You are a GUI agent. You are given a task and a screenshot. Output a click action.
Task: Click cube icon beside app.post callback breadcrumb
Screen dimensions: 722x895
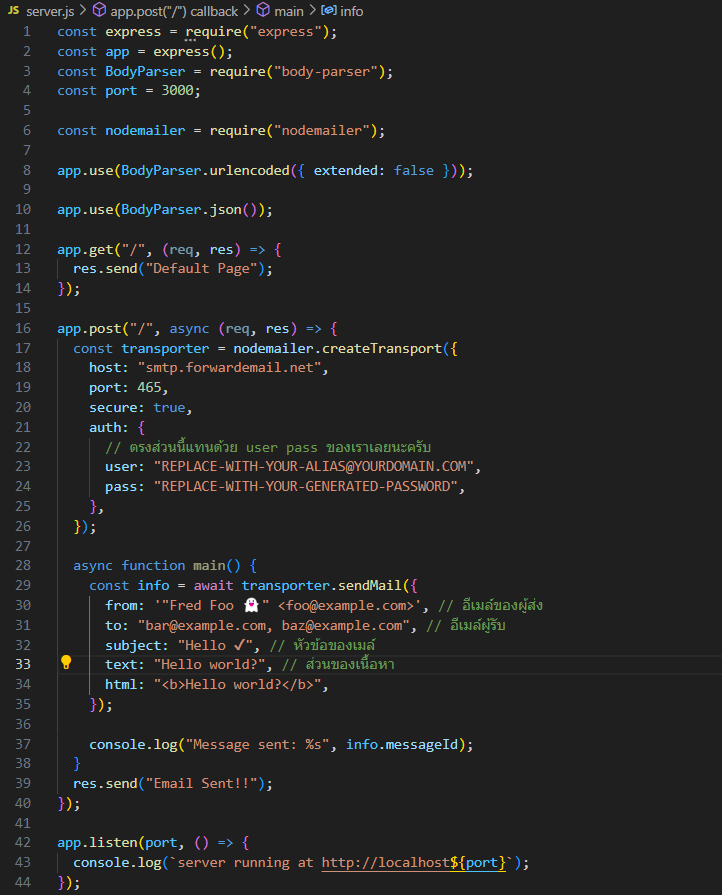99,10
